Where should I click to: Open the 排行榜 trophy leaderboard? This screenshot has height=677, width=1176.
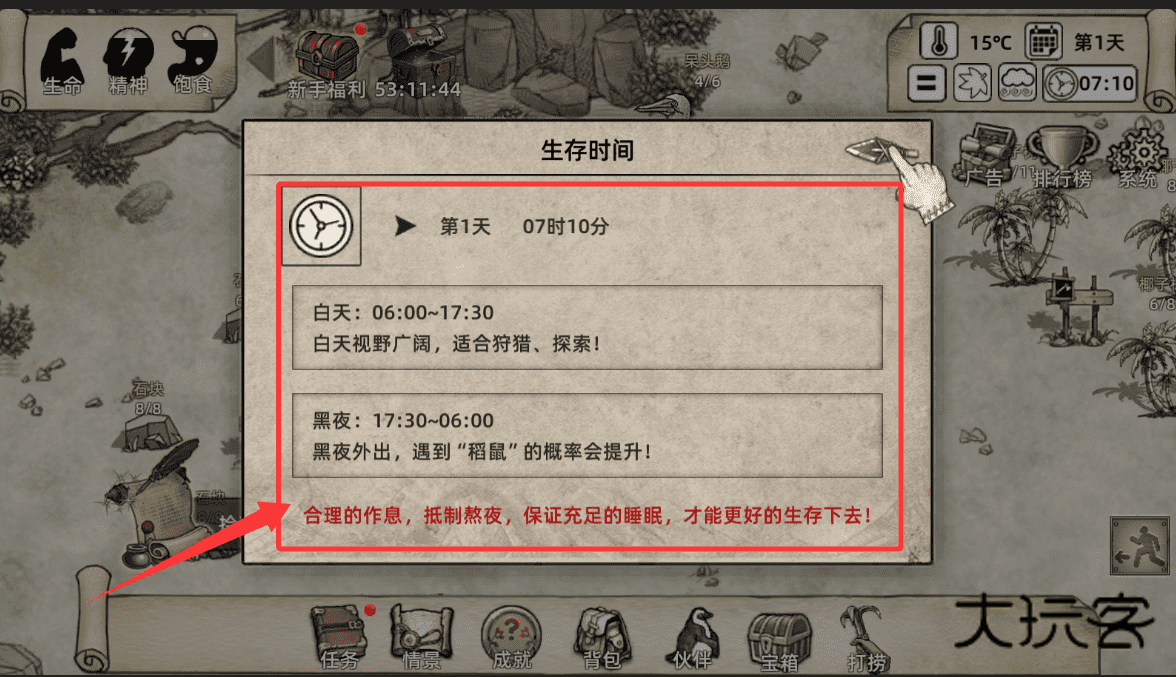(x=1061, y=157)
